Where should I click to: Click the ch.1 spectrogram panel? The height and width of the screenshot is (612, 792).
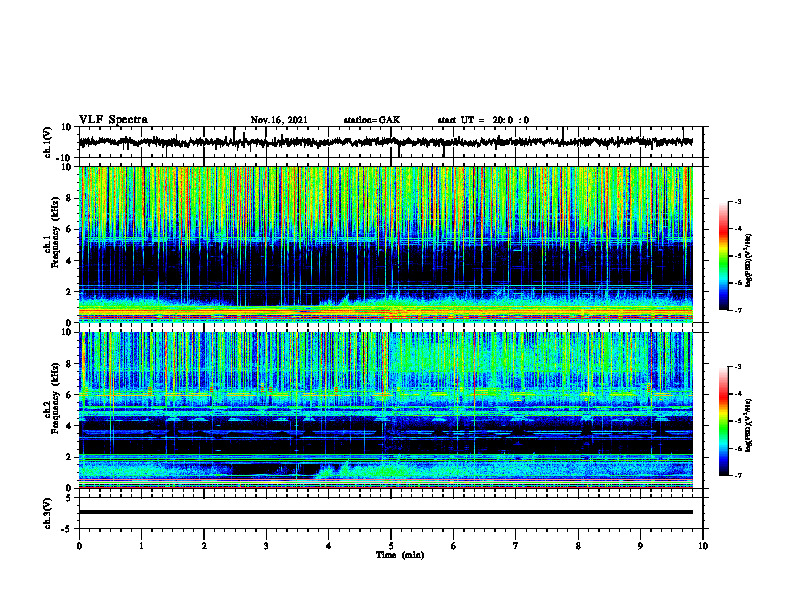point(385,244)
